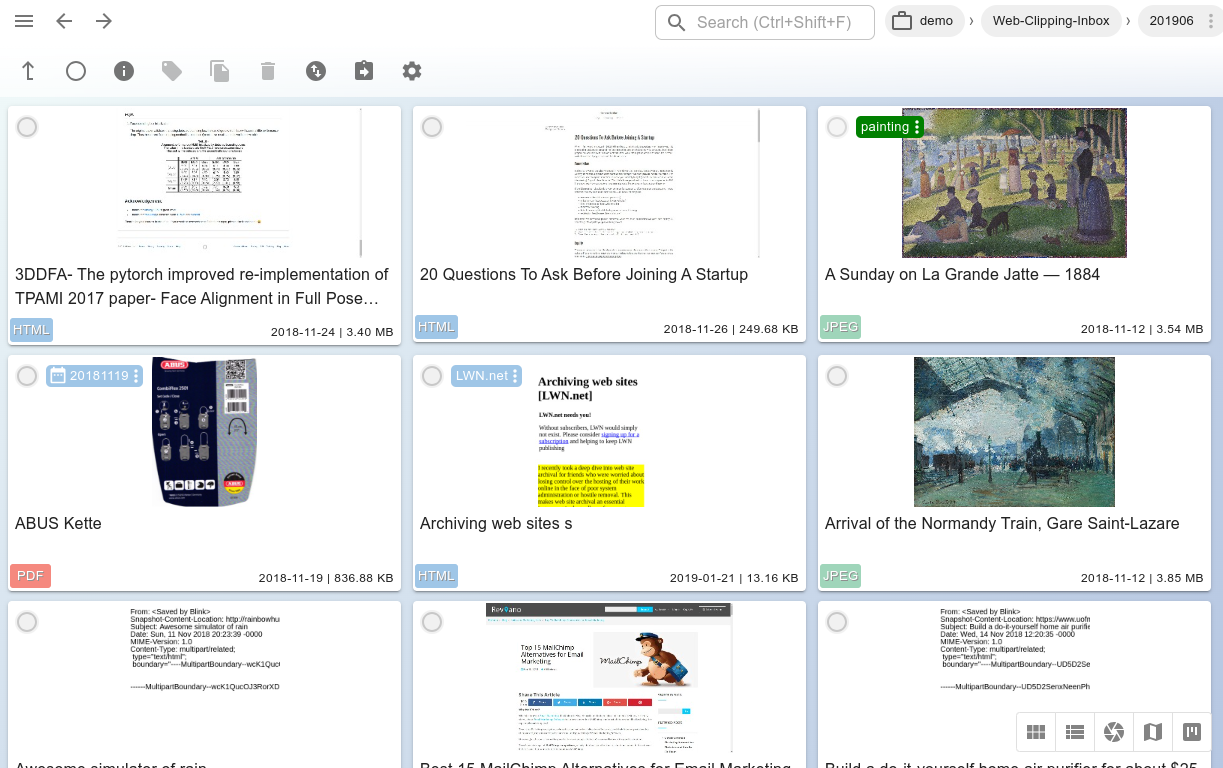Image resolution: width=1223 pixels, height=768 pixels.
Task: Click the sort order icon in toolbar
Action: coord(316,71)
